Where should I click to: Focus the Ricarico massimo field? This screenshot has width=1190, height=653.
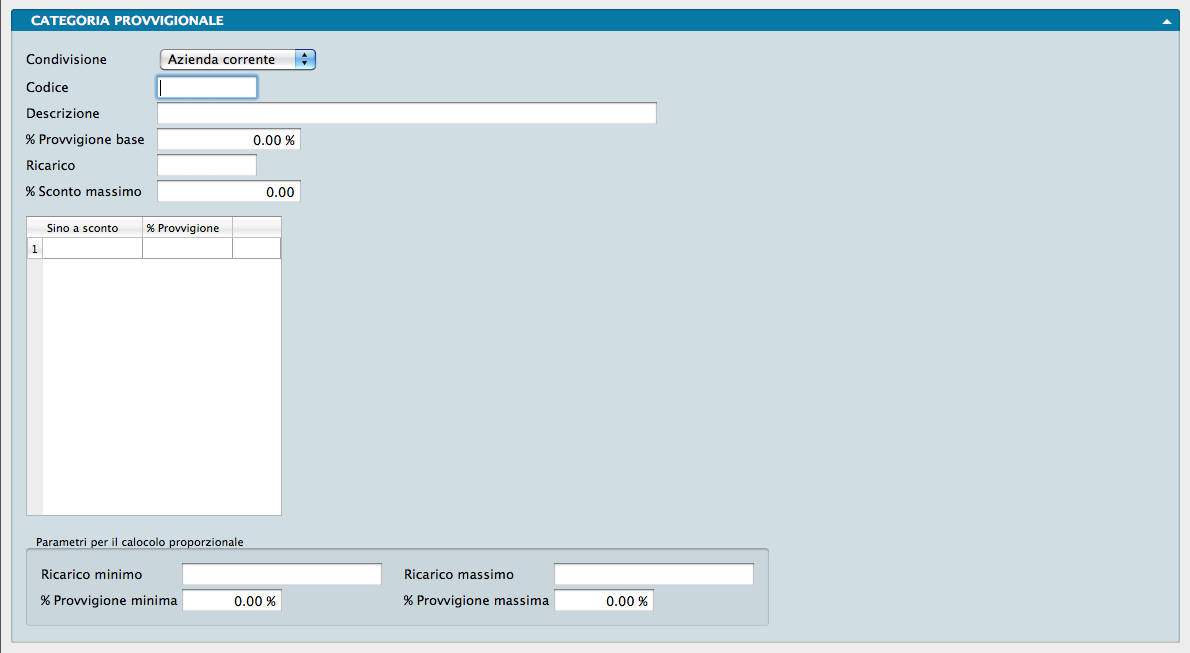point(653,575)
